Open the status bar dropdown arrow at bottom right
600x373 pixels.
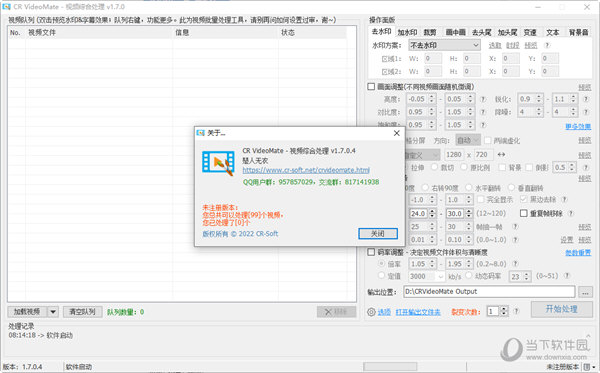594,367
